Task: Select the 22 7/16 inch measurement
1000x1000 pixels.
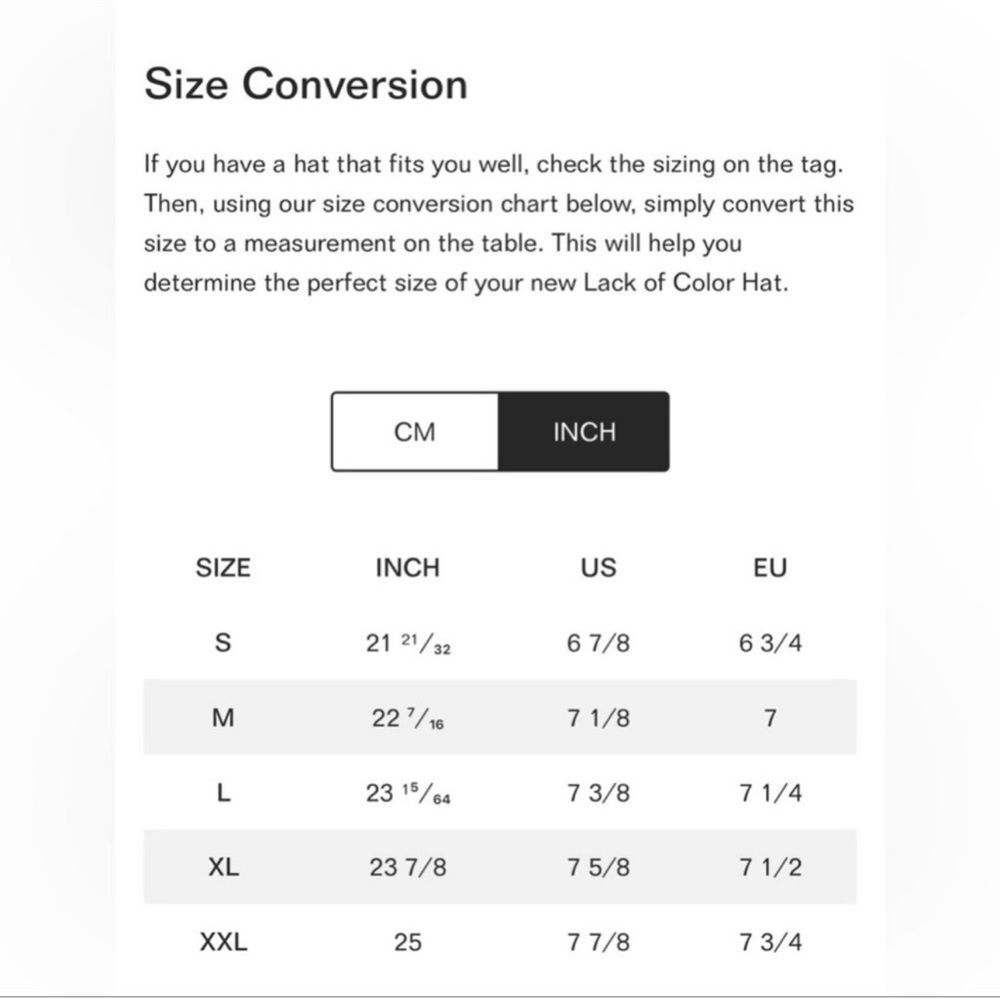Action: tap(408, 718)
